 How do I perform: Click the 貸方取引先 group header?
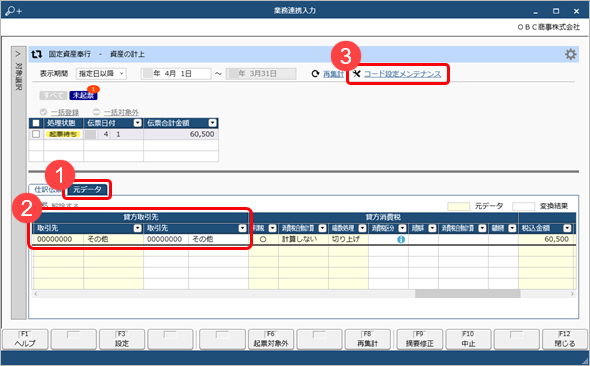click(141, 217)
